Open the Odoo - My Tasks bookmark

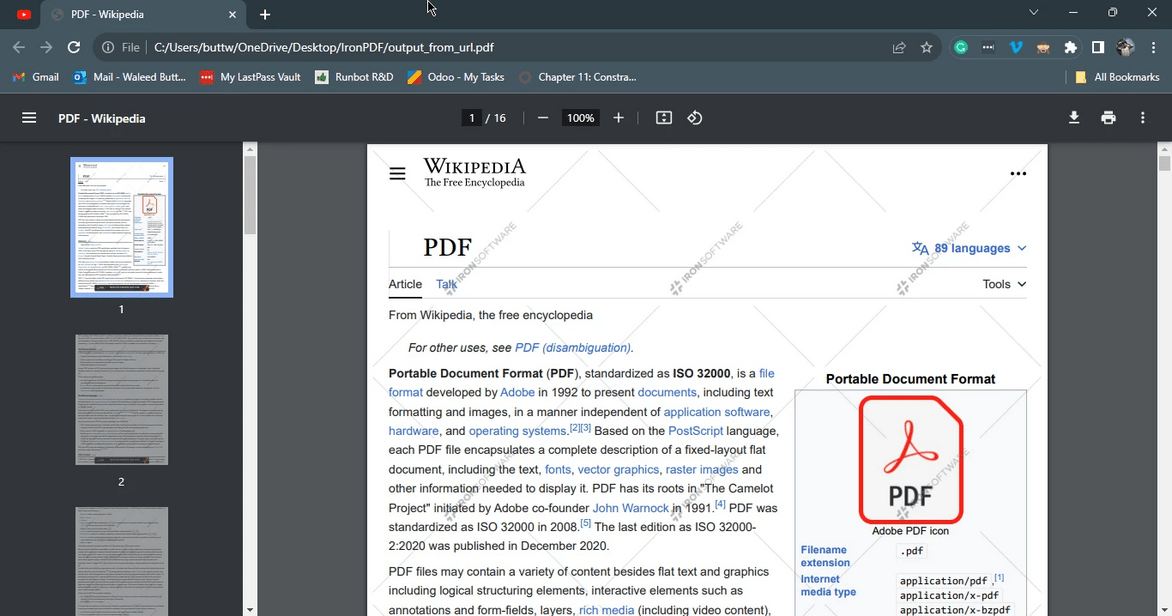(456, 77)
